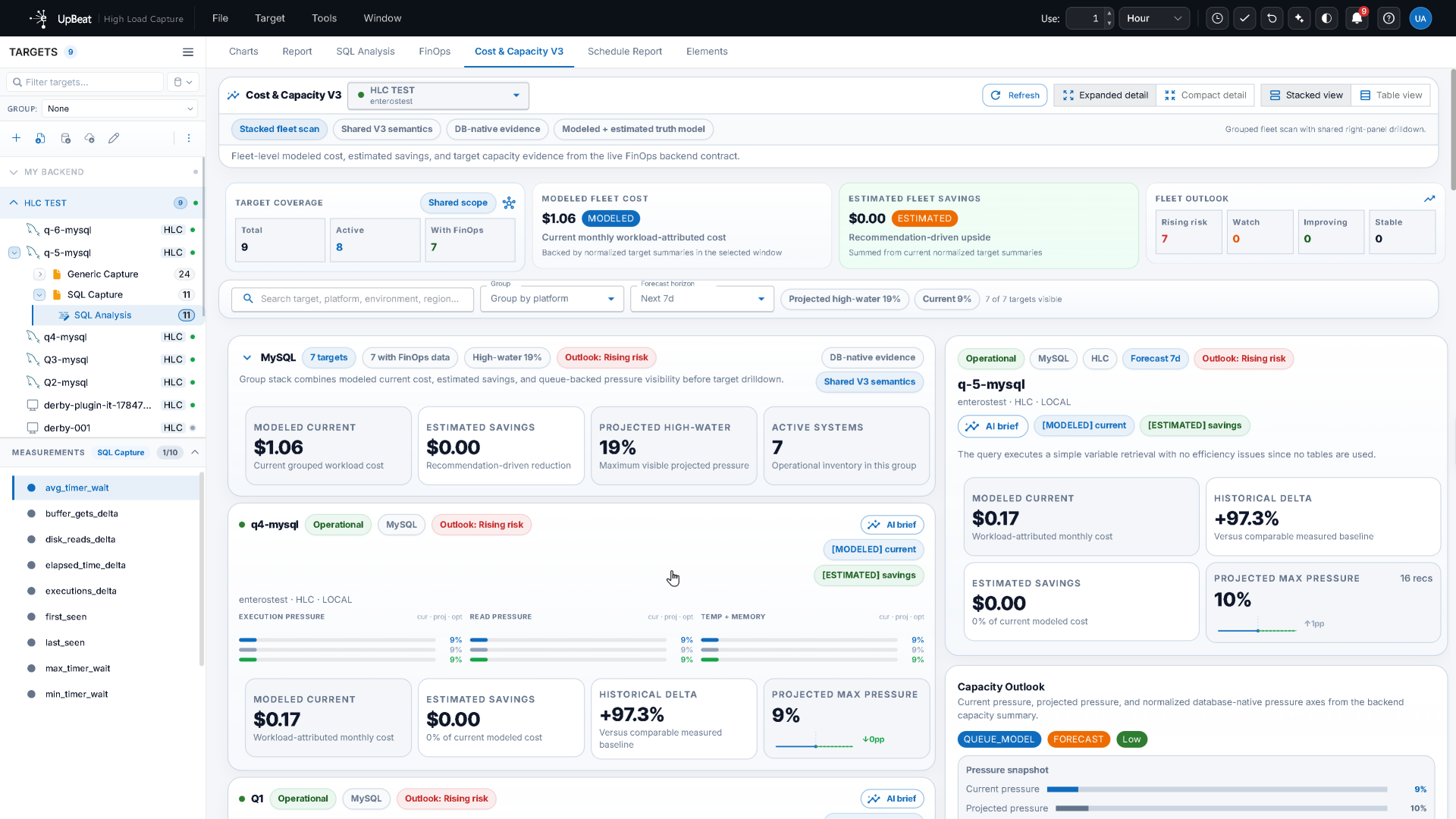Click the targets panel hamburger menu icon
This screenshot has height=819, width=1456.
[x=188, y=52]
